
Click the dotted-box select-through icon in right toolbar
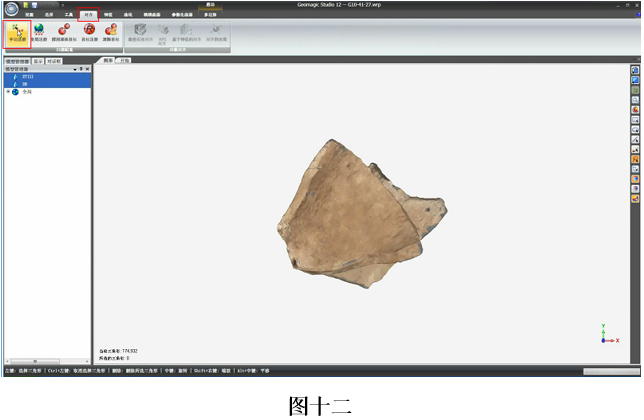click(x=635, y=169)
